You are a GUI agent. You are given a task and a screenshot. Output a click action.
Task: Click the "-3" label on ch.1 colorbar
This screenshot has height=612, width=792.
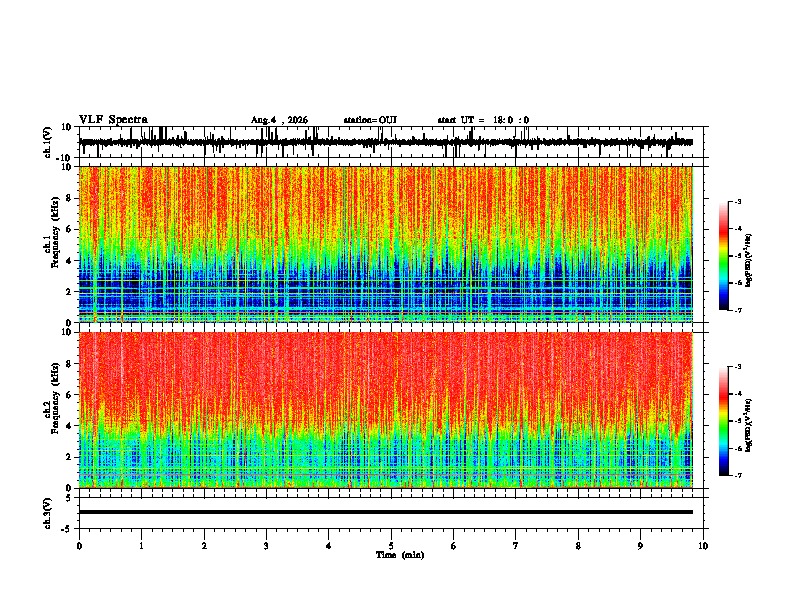[x=737, y=201]
